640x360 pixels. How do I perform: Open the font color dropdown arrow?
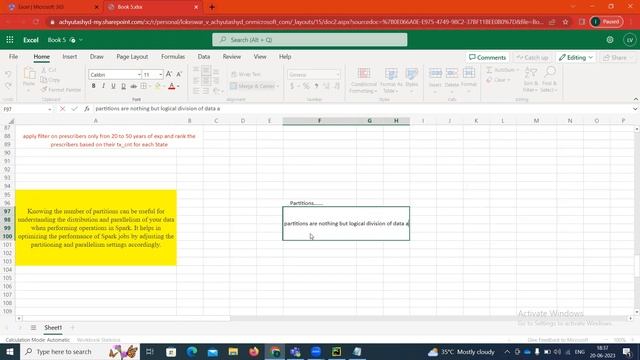pos(178,86)
